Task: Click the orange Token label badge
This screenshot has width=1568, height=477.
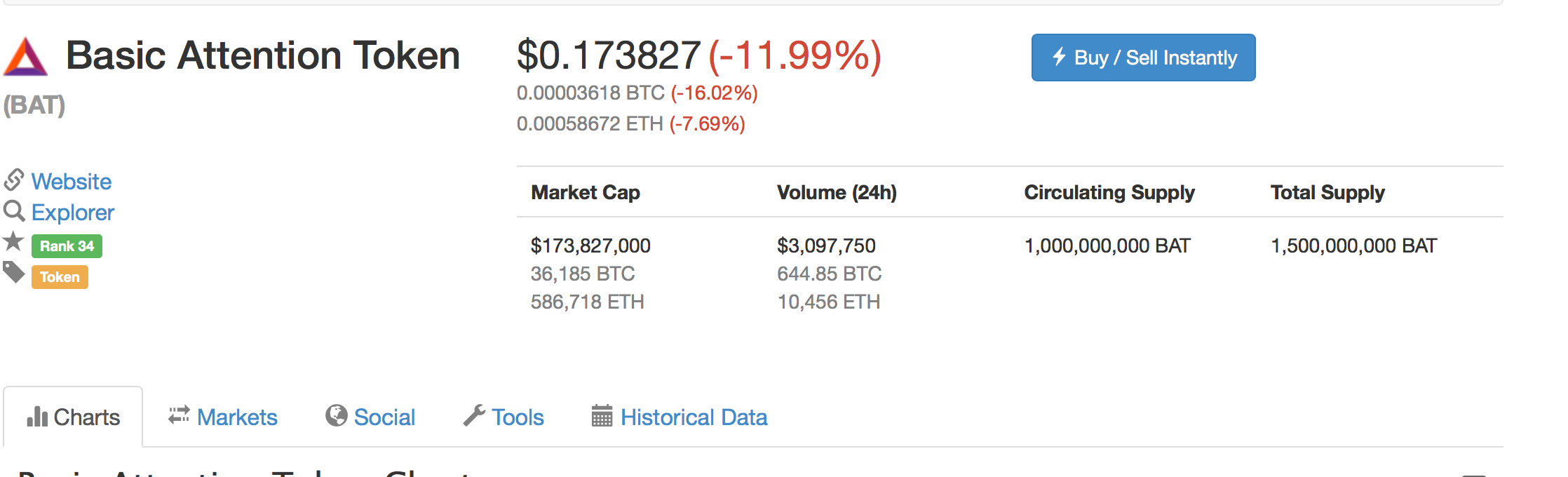Action: coord(60,277)
